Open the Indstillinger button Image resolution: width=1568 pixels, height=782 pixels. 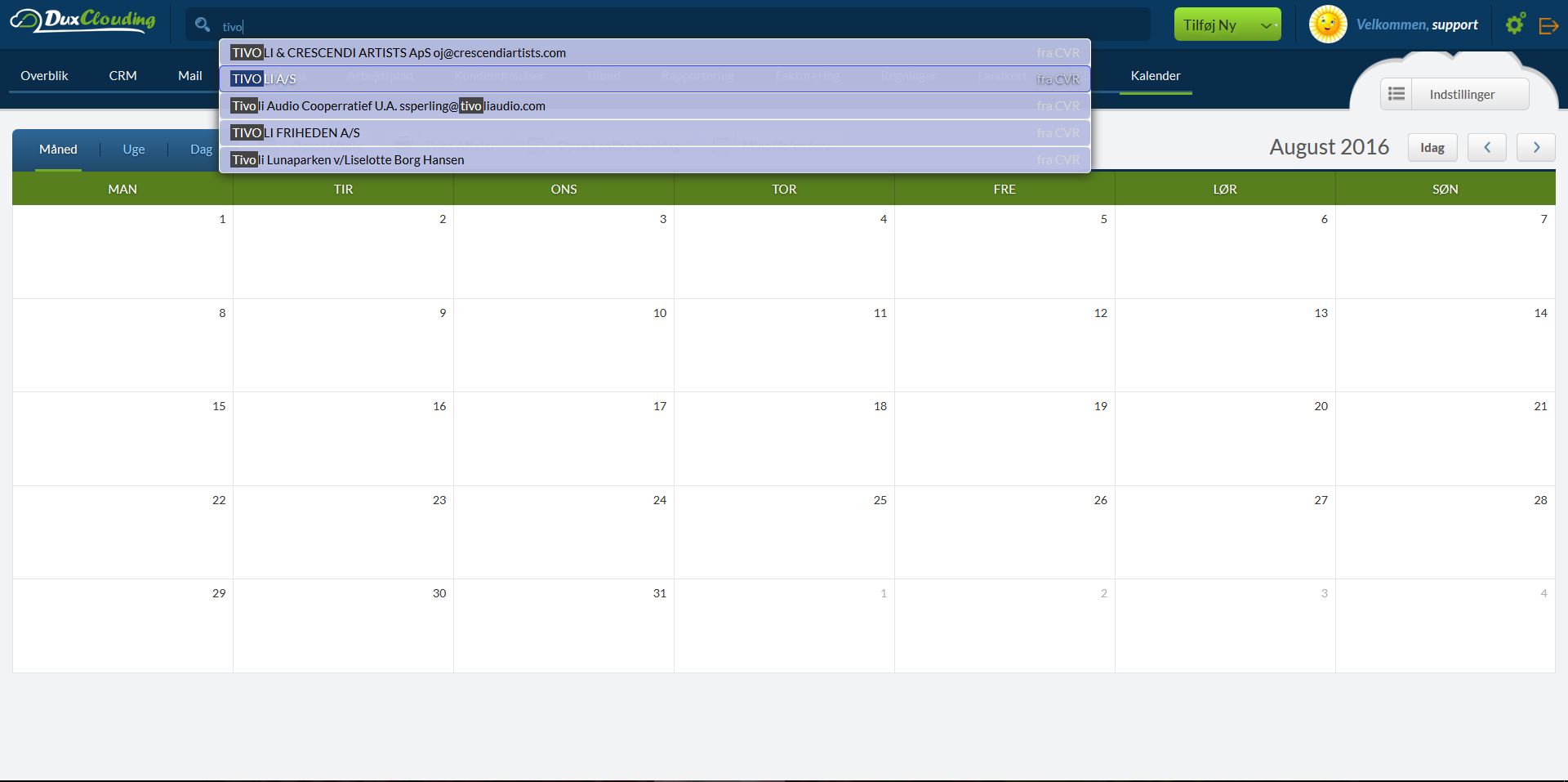[x=1462, y=94]
